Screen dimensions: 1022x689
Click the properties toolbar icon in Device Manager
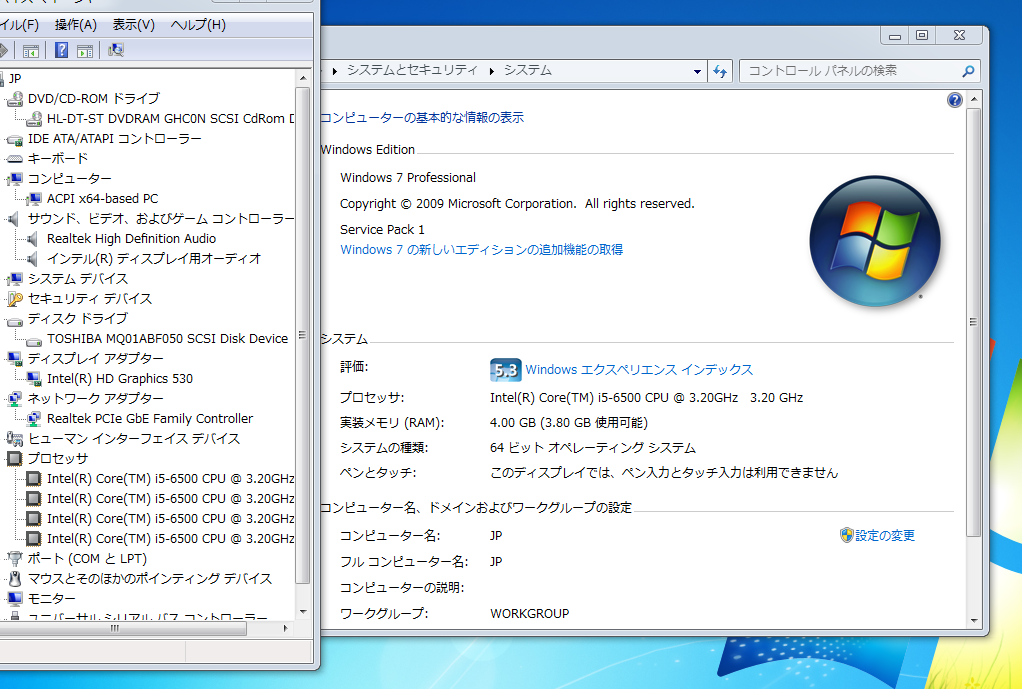(86, 50)
